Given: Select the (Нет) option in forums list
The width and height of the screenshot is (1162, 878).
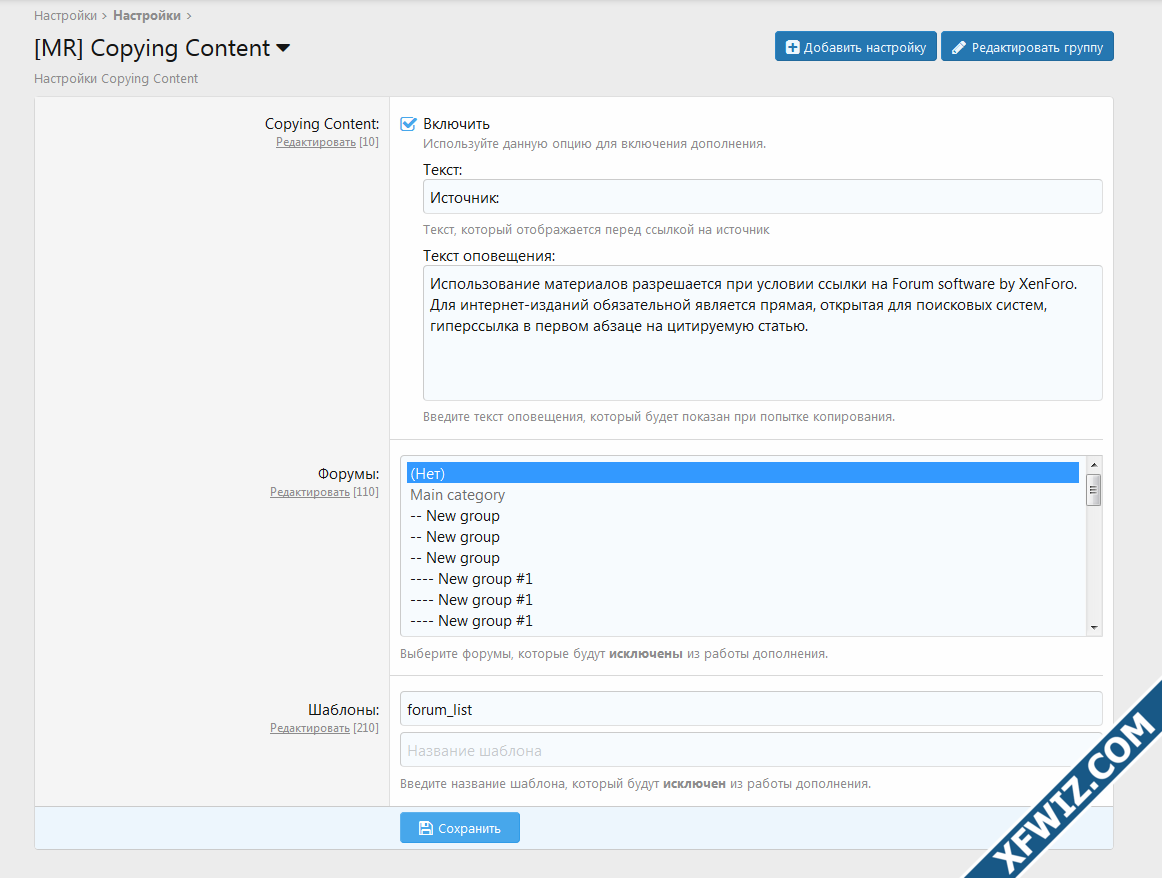Looking at the screenshot, I should (x=743, y=473).
